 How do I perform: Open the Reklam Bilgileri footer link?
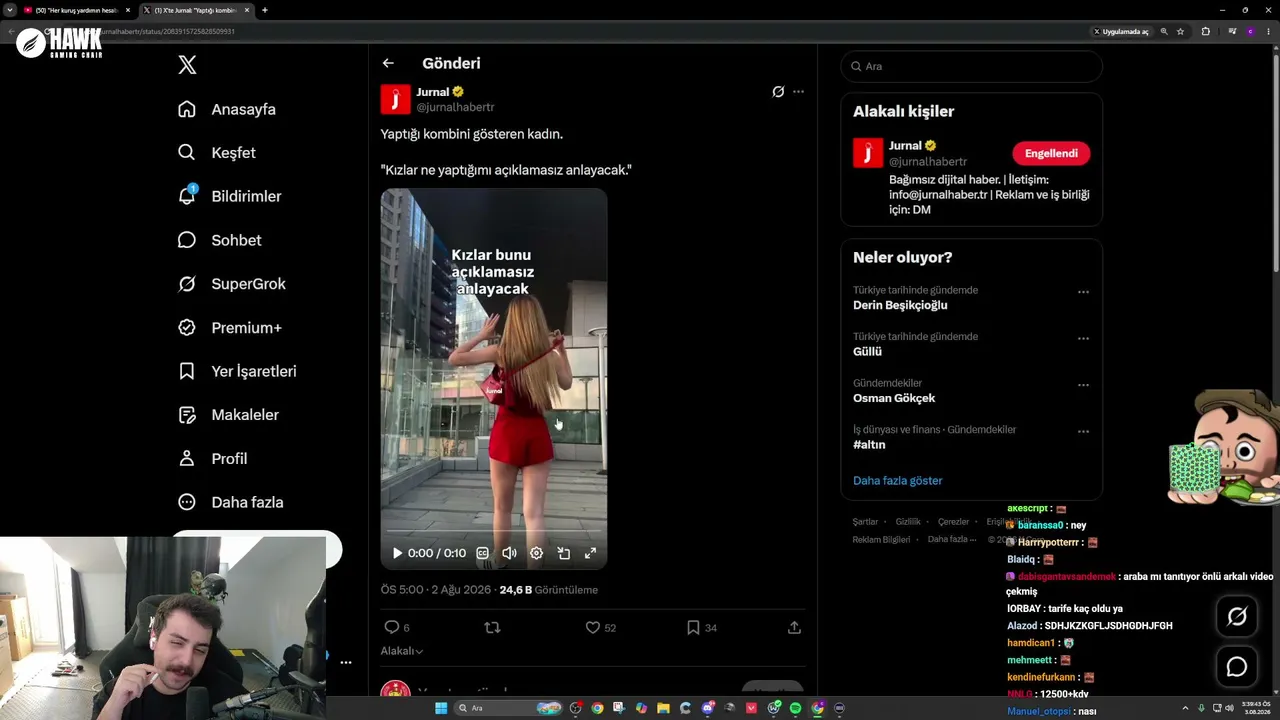tap(881, 540)
